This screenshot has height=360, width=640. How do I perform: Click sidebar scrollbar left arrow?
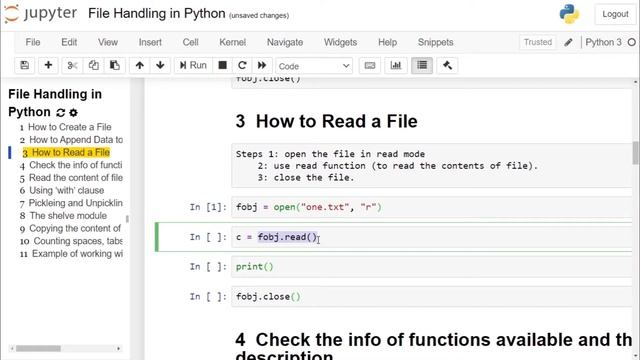click(x=12, y=349)
